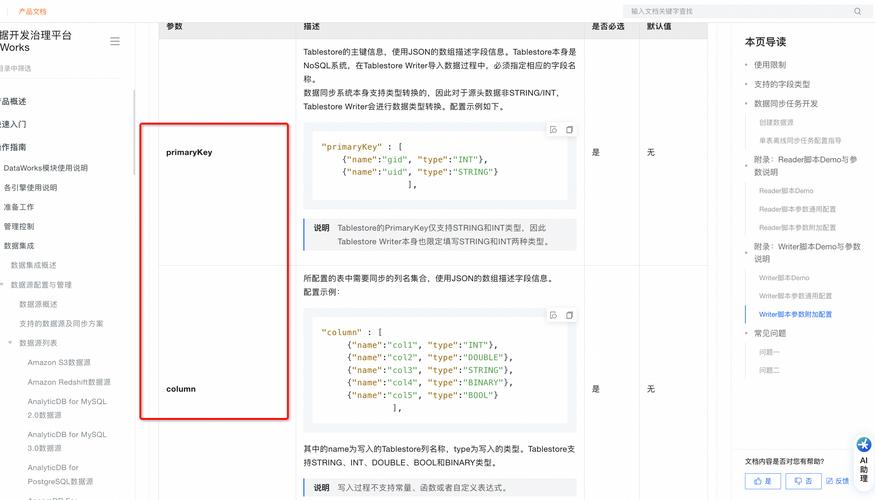Select 各引擎使用说明 in sidebar

[30, 188]
